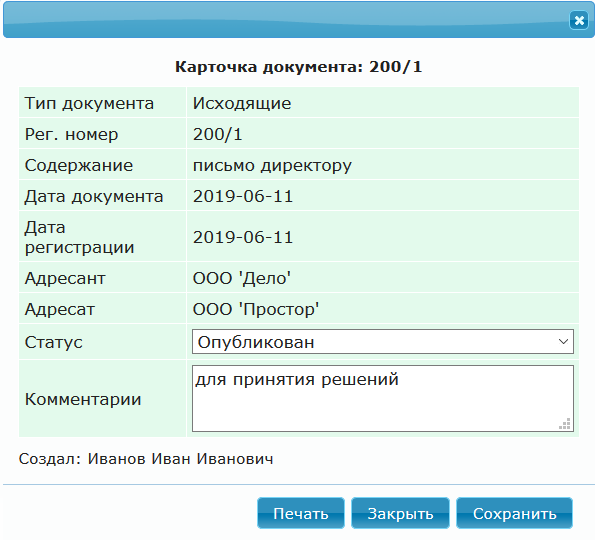Select the recipient ООО 'Простор'
The width and height of the screenshot is (595, 540).
pyautogui.click(x=256, y=309)
